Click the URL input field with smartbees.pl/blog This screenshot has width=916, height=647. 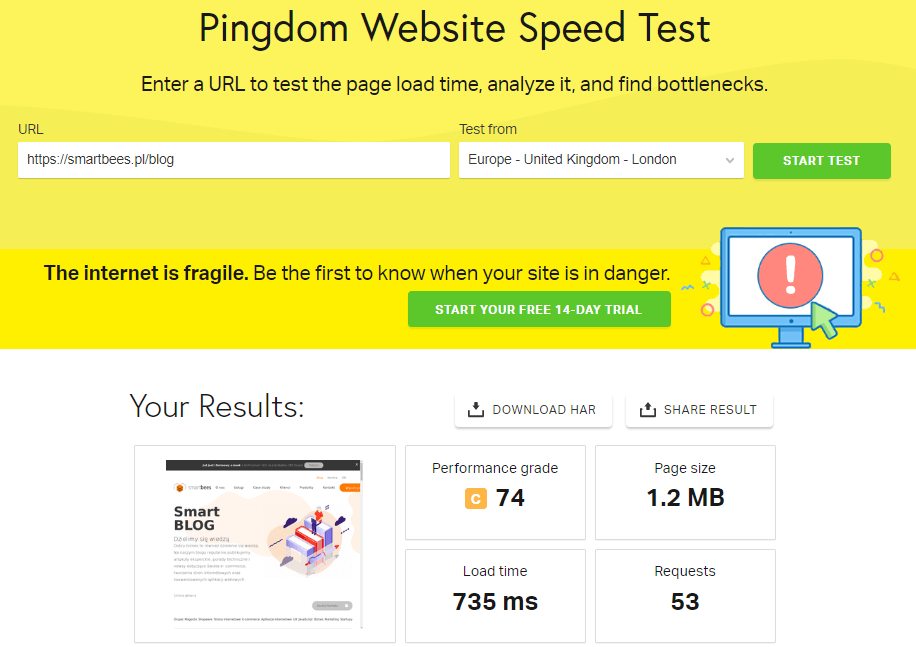pos(234,160)
